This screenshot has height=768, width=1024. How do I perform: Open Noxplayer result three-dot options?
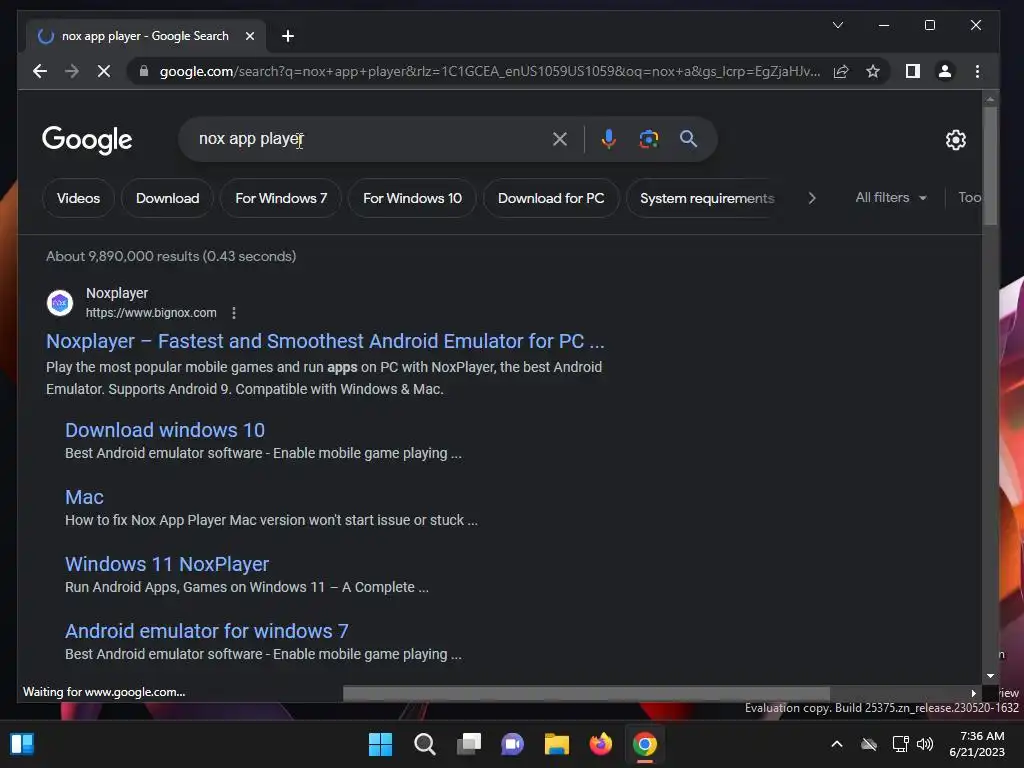pos(234,313)
